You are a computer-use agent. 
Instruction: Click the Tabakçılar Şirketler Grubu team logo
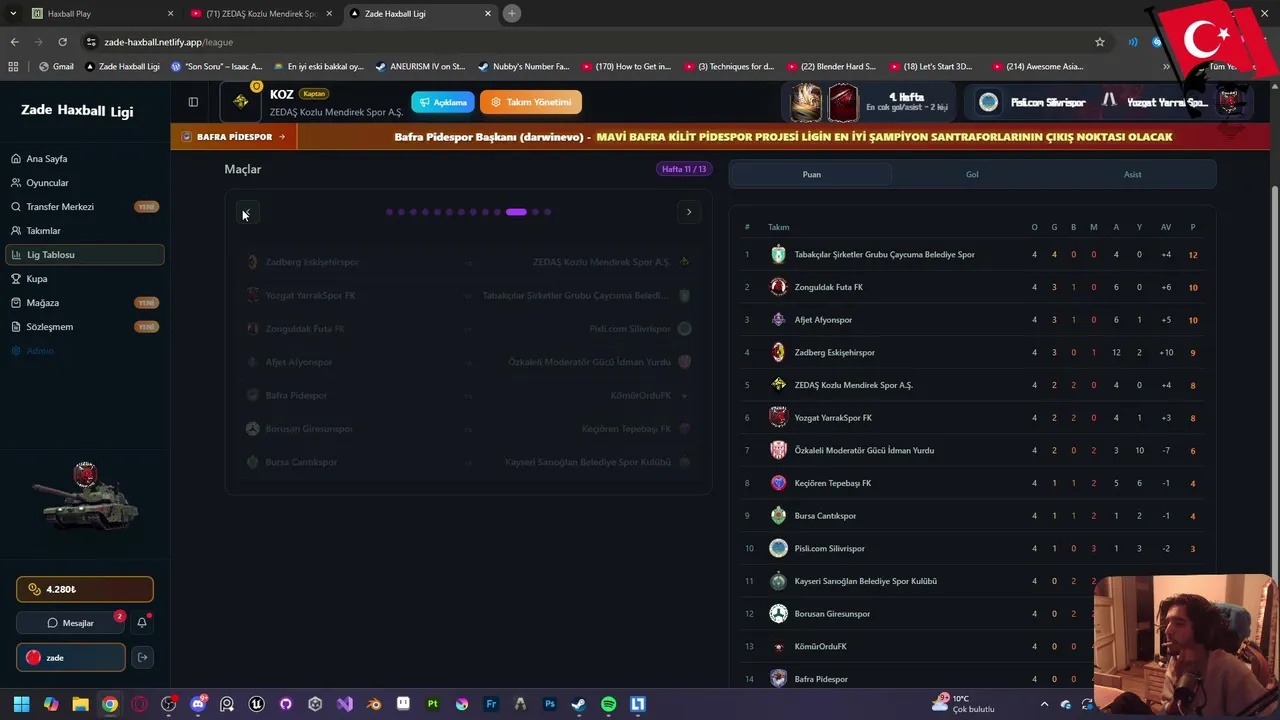pos(778,254)
